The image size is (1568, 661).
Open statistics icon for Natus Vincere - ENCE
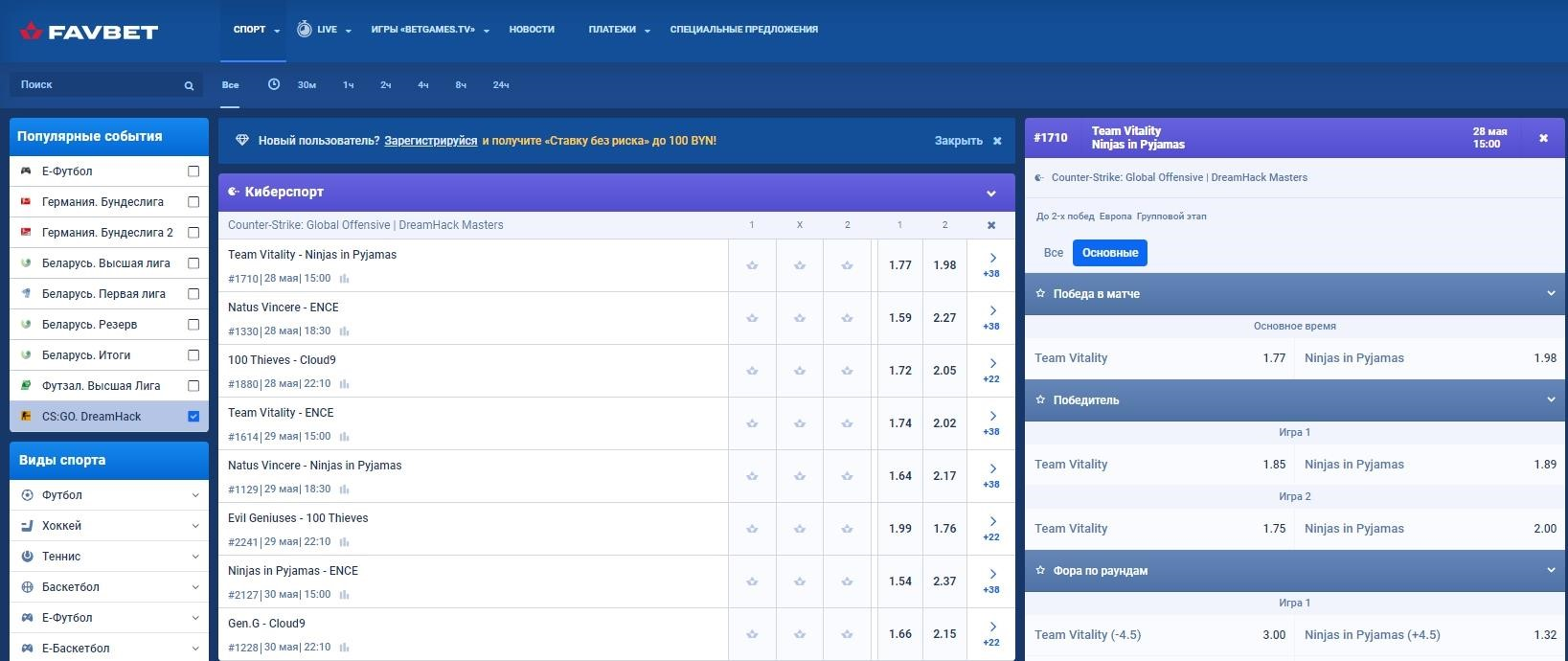(x=344, y=331)
